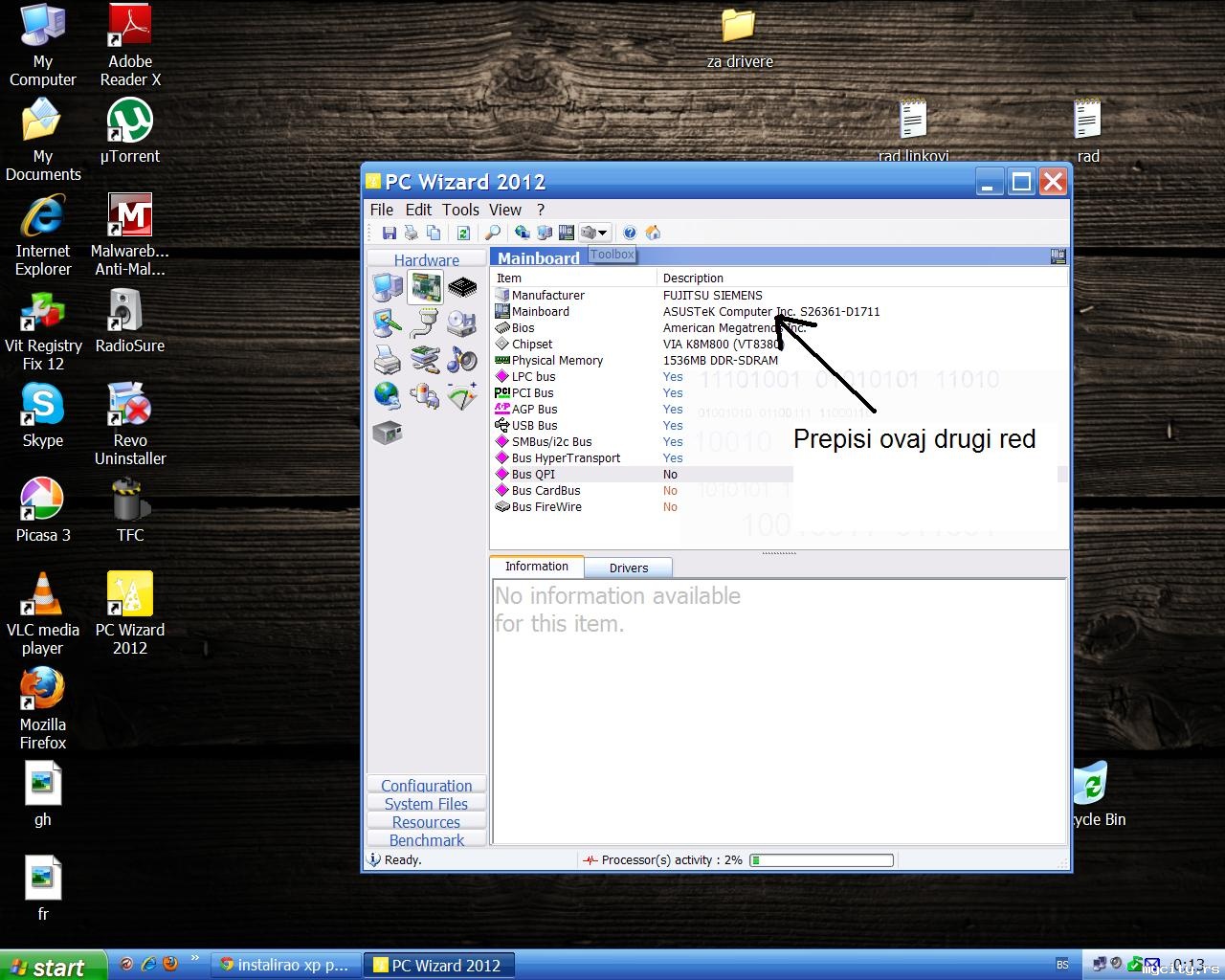1225x980 pixels.
Task: Click the magnifying glass search toolbar icon
Action: [x=493, y=233]
